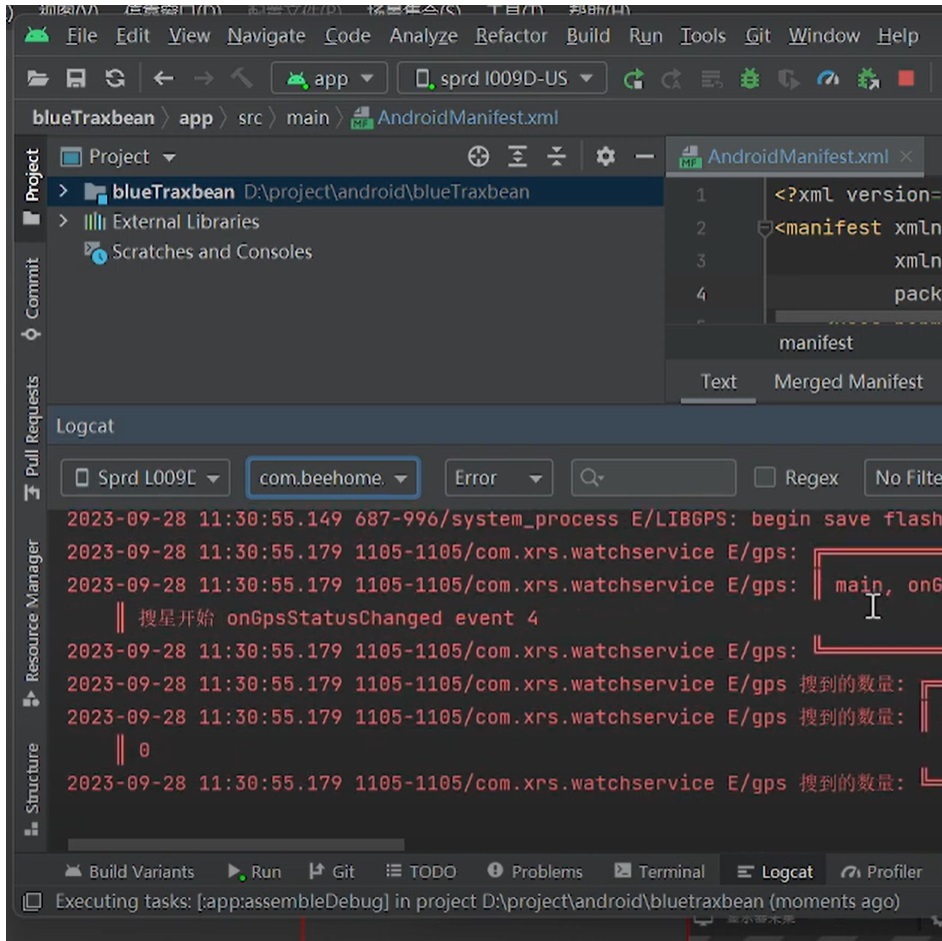Open the Terminal from the bottom bar
The height and width of the screenshot is (941, 942).
[x=660, y=871]
